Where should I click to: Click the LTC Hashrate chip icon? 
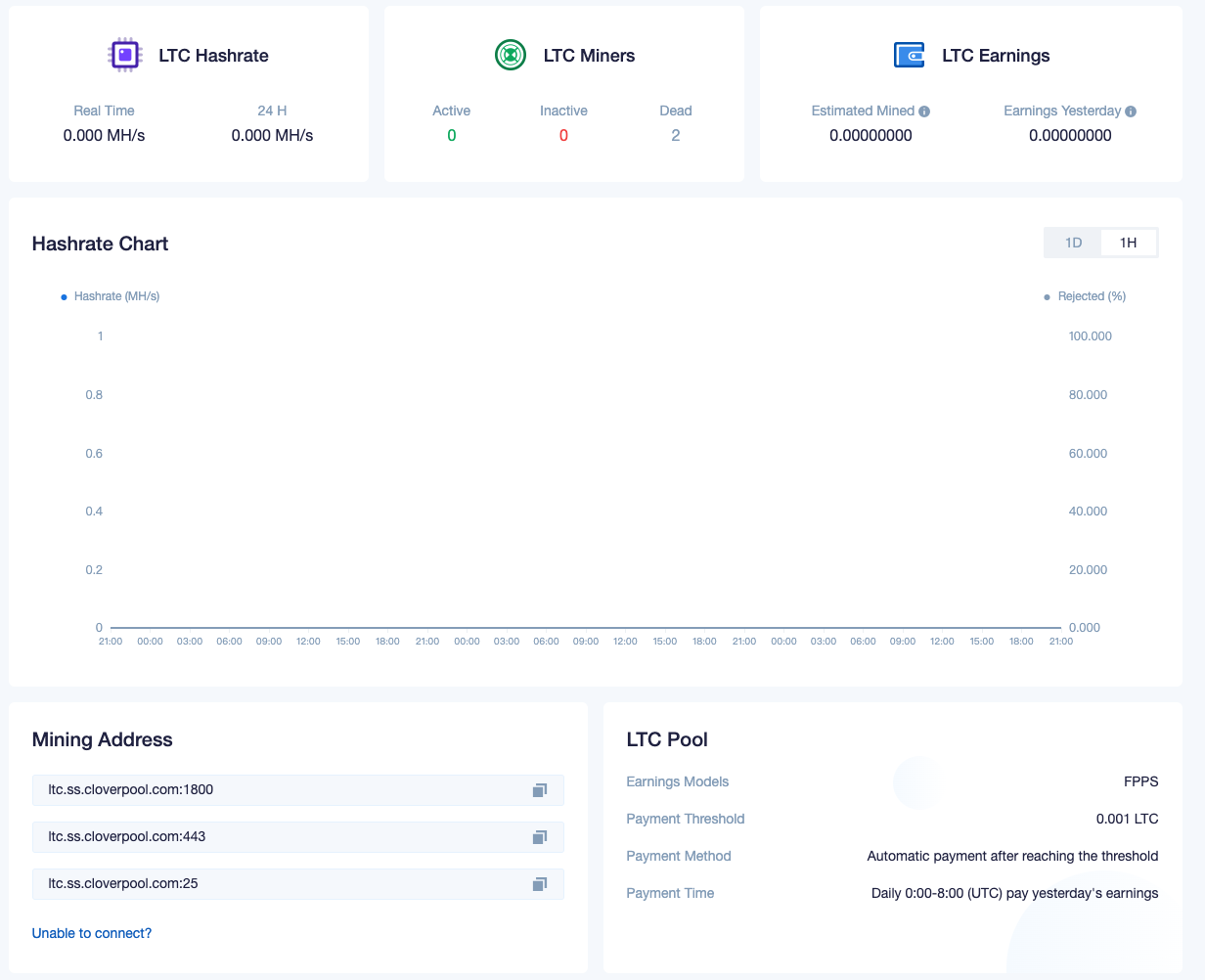[124, 55]
